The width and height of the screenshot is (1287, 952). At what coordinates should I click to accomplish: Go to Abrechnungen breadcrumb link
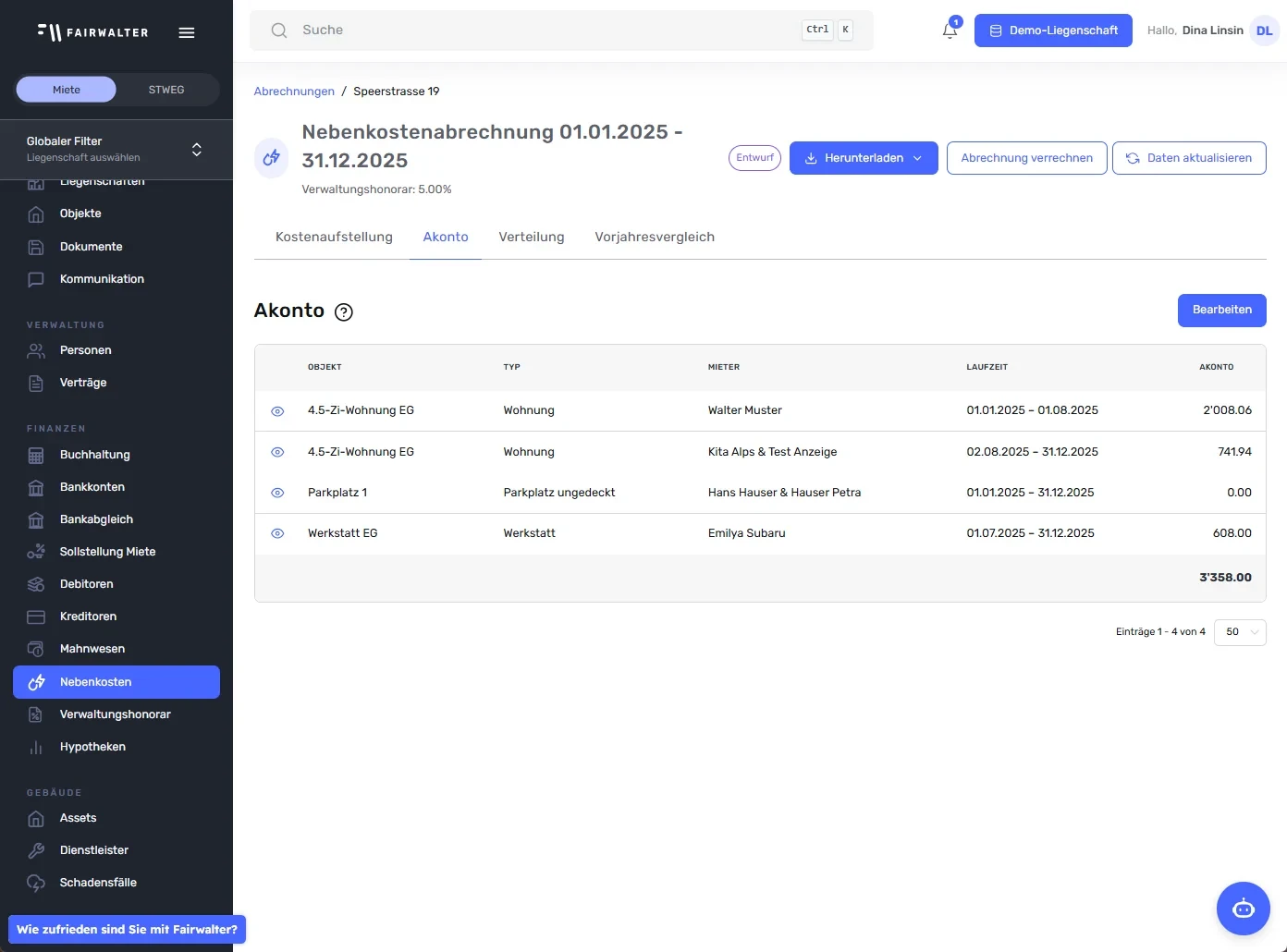294,92
